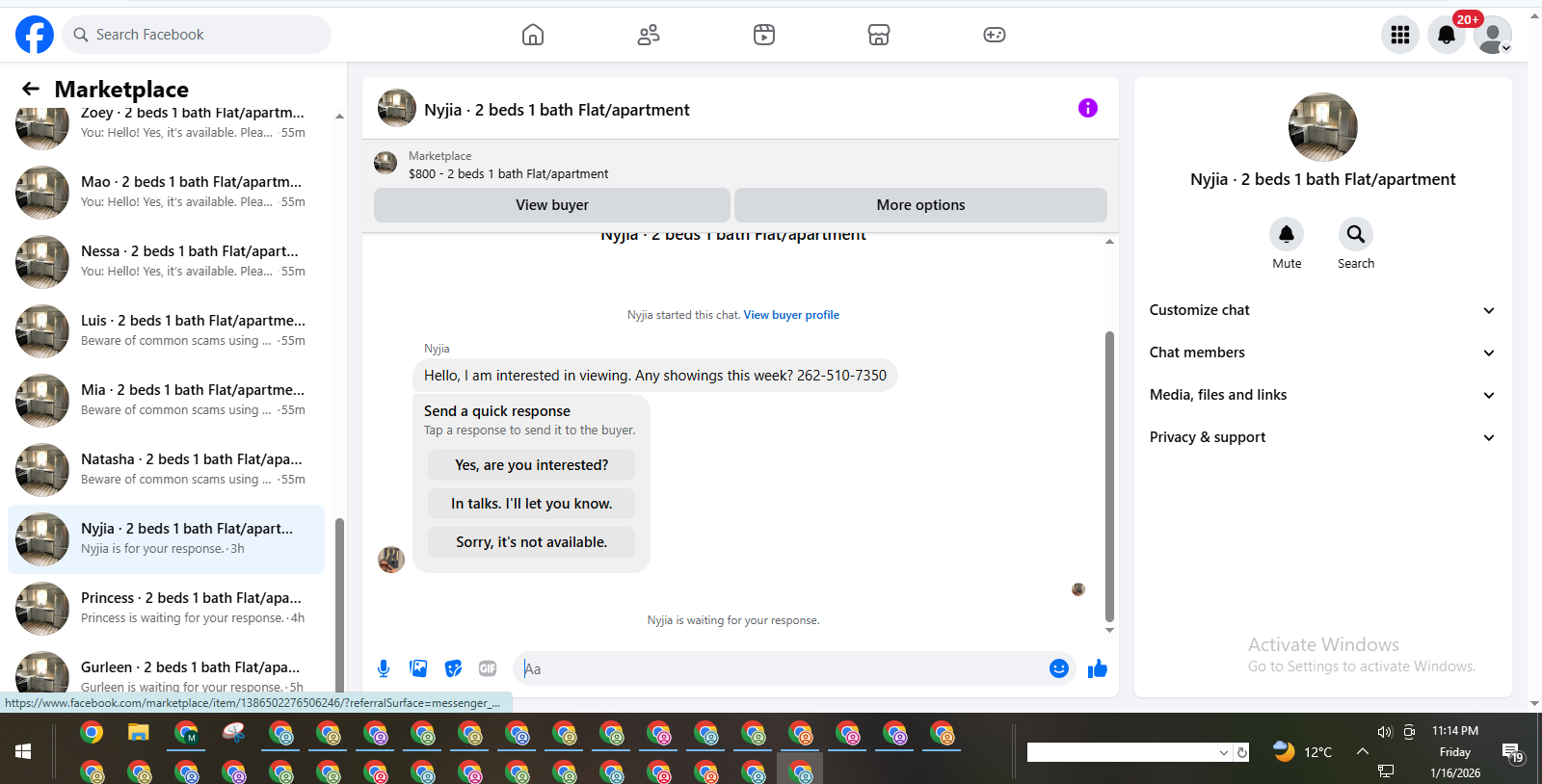1542x784 pixels.
Task: Open Princess apartment conversation
Action: (x=166, y=608)
